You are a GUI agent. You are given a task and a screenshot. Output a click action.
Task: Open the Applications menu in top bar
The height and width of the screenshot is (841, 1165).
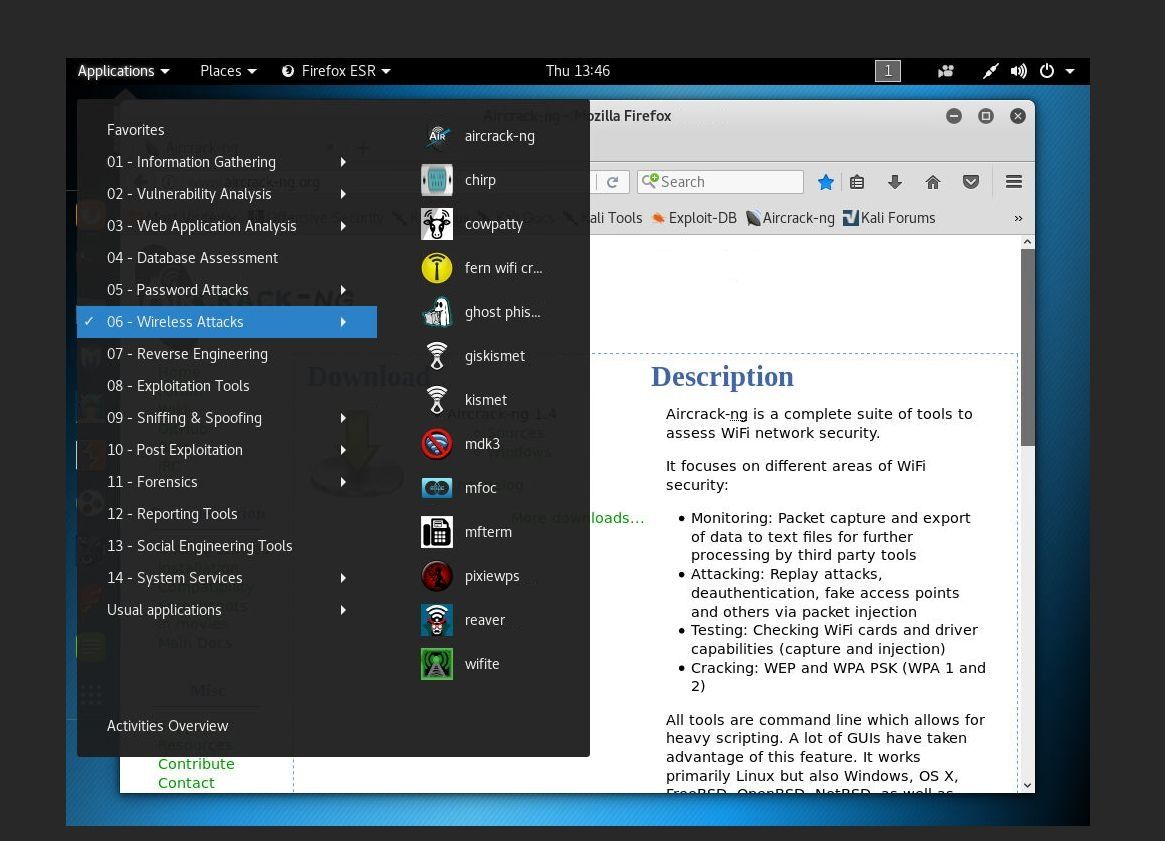click(123, 71)
